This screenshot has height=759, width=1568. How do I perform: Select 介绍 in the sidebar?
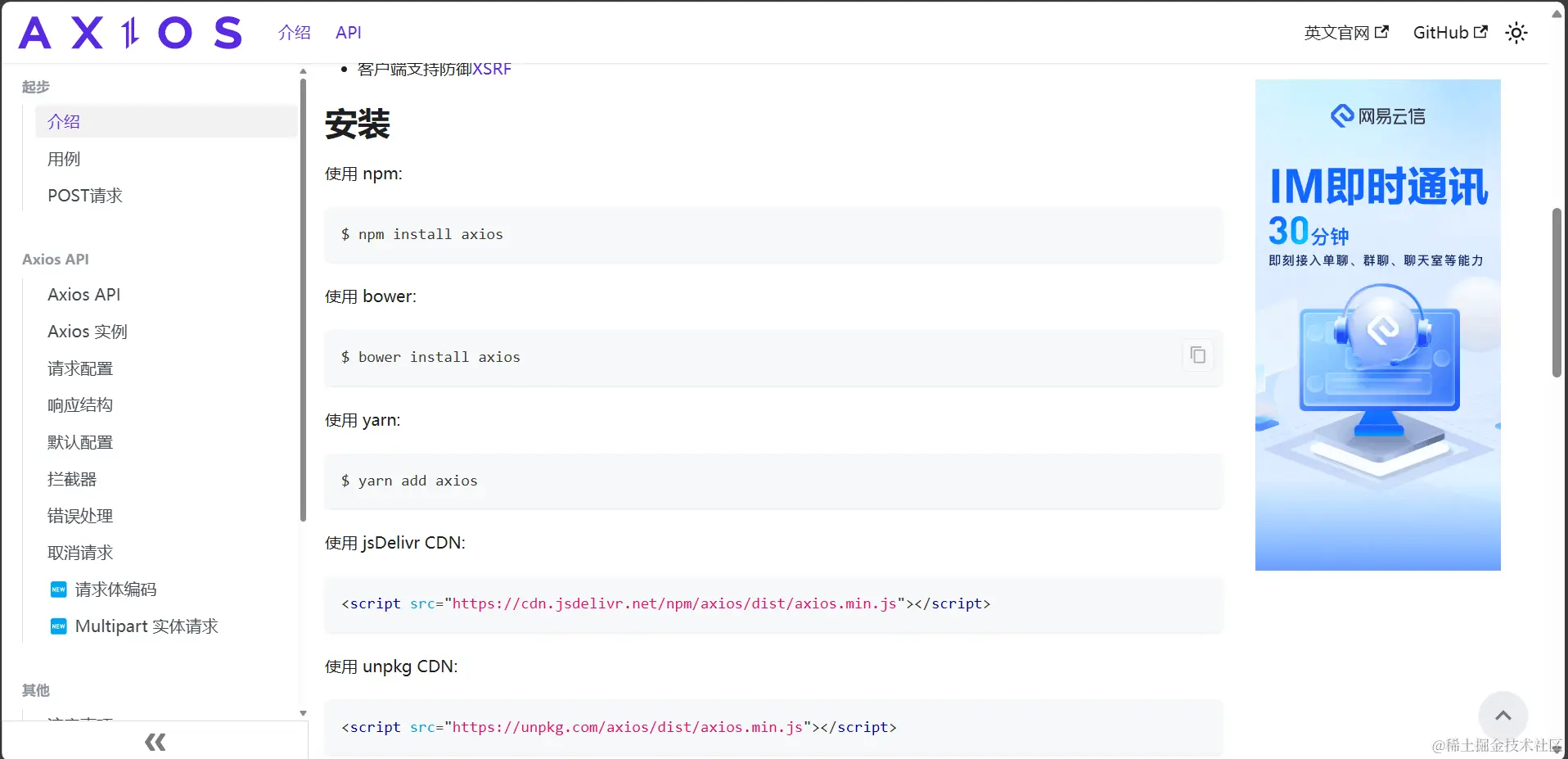coord(166,122)
